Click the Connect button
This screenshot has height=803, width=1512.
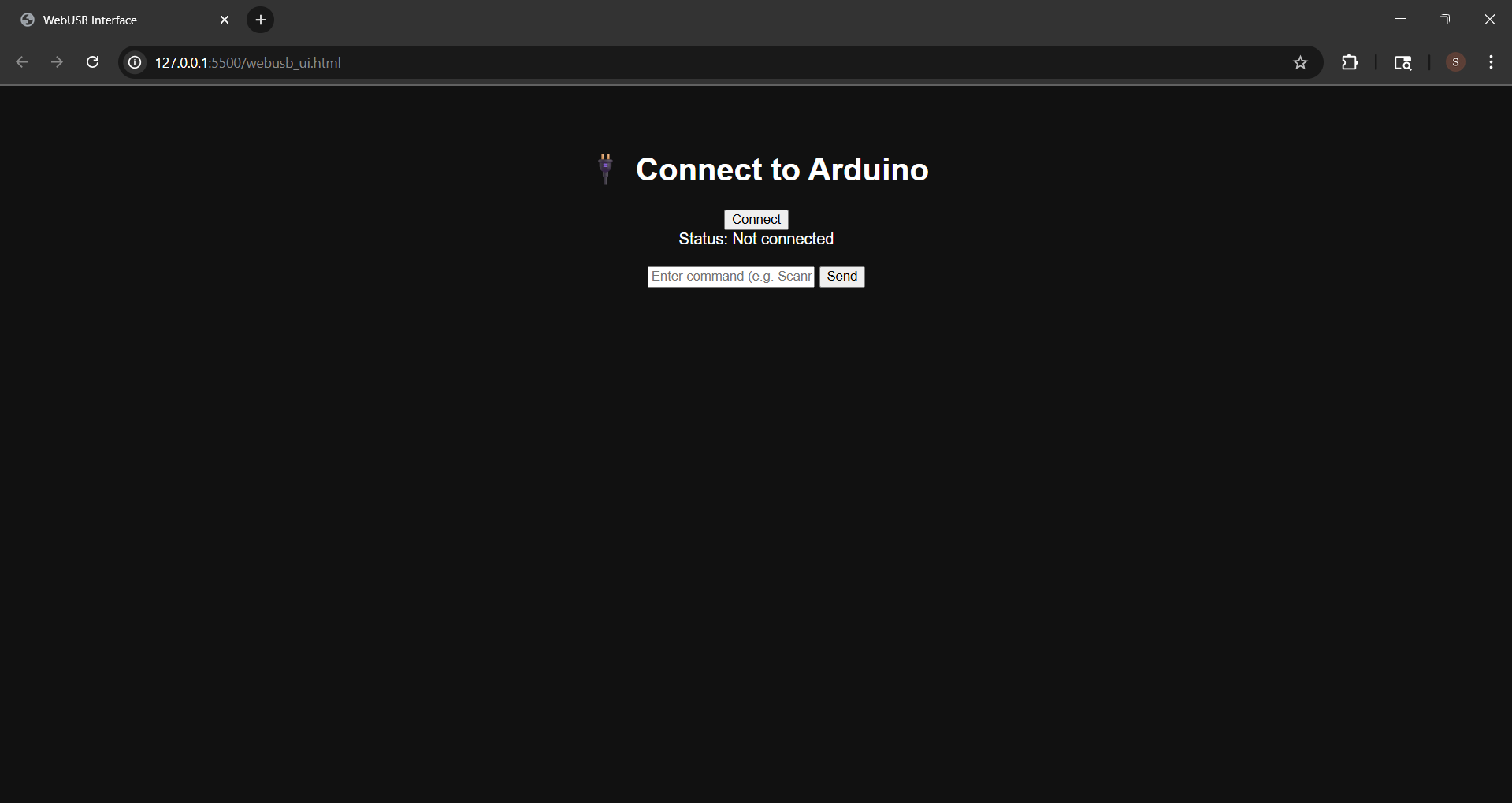click(x=756, y=220)
